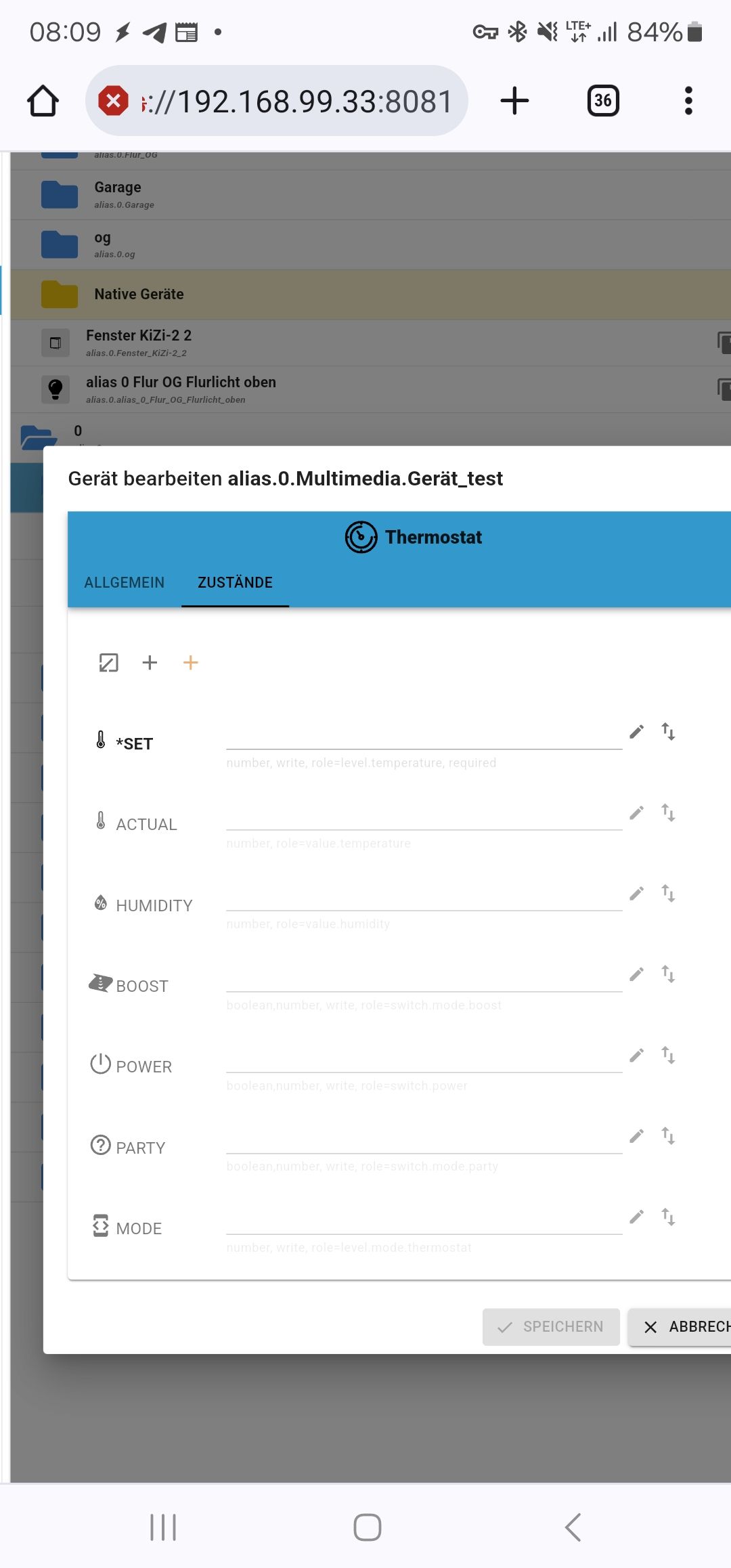731x1568 pixels.
Task: Click swap arrows icon in ACTUAL row
Action: [668, 812]
